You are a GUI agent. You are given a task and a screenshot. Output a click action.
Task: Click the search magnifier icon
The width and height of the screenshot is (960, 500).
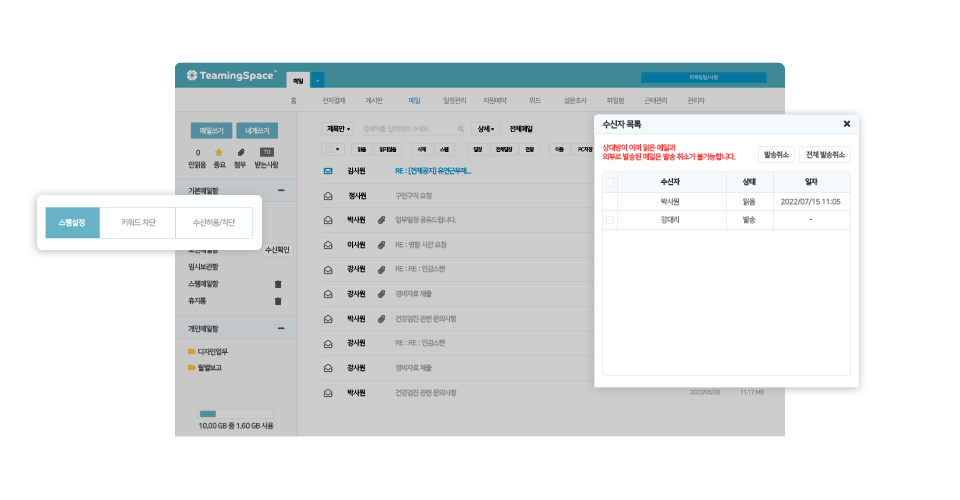click(460, 129)
